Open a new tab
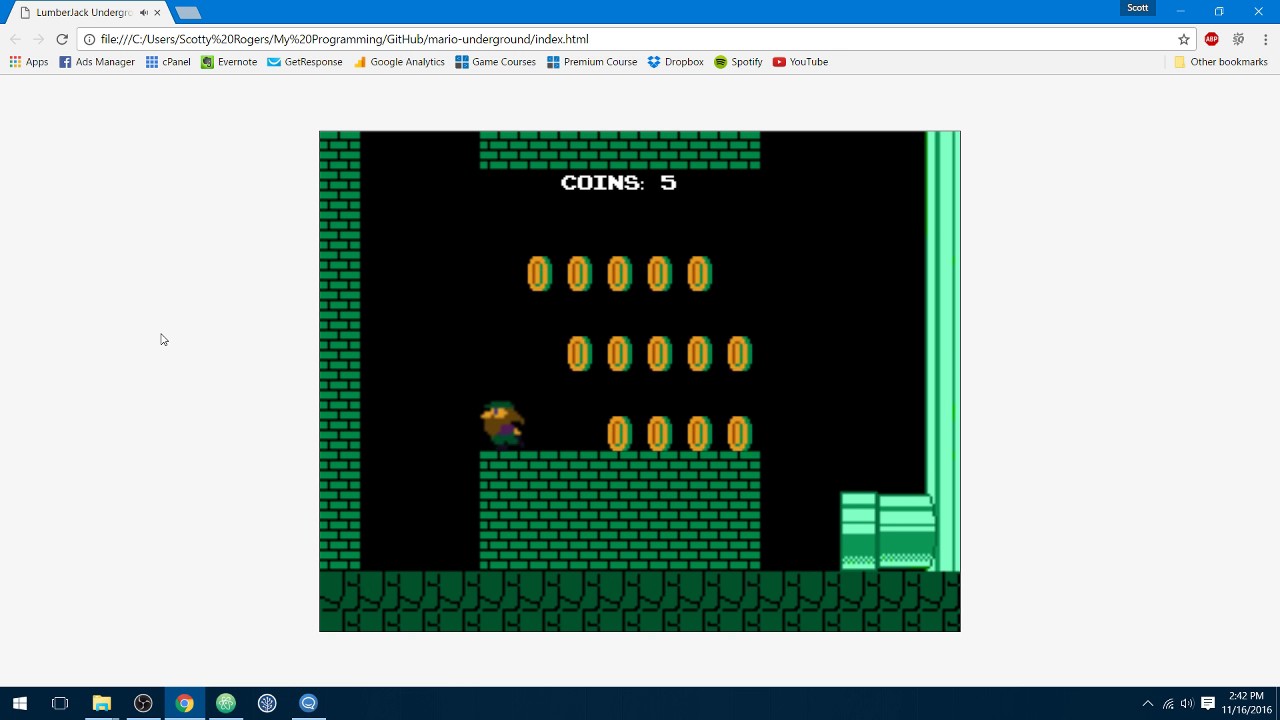The width and height of the screenshot is (1280, 720). click(188, 13)
